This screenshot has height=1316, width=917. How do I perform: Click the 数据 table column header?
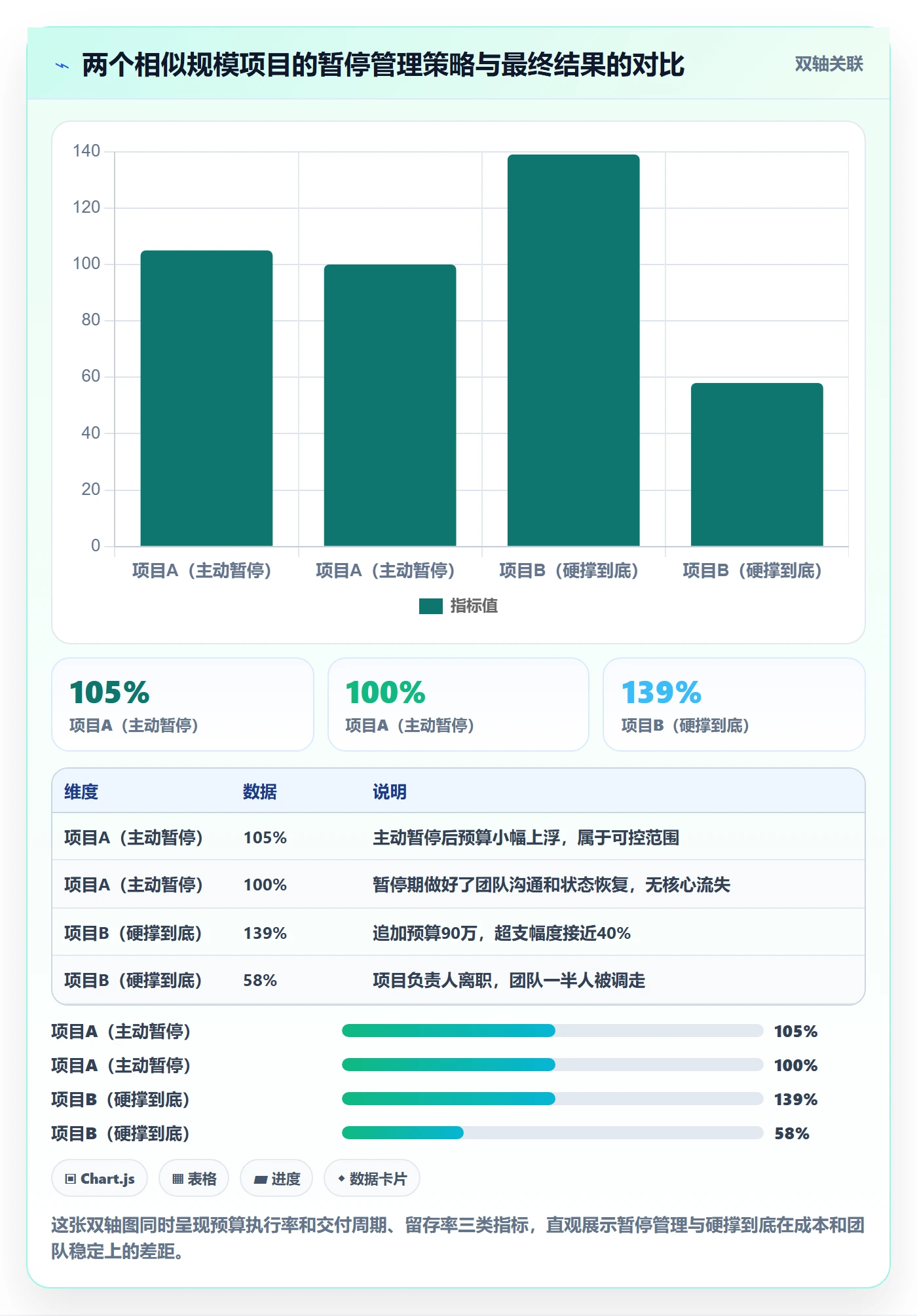pyautogui.click(x=260, y=792)
